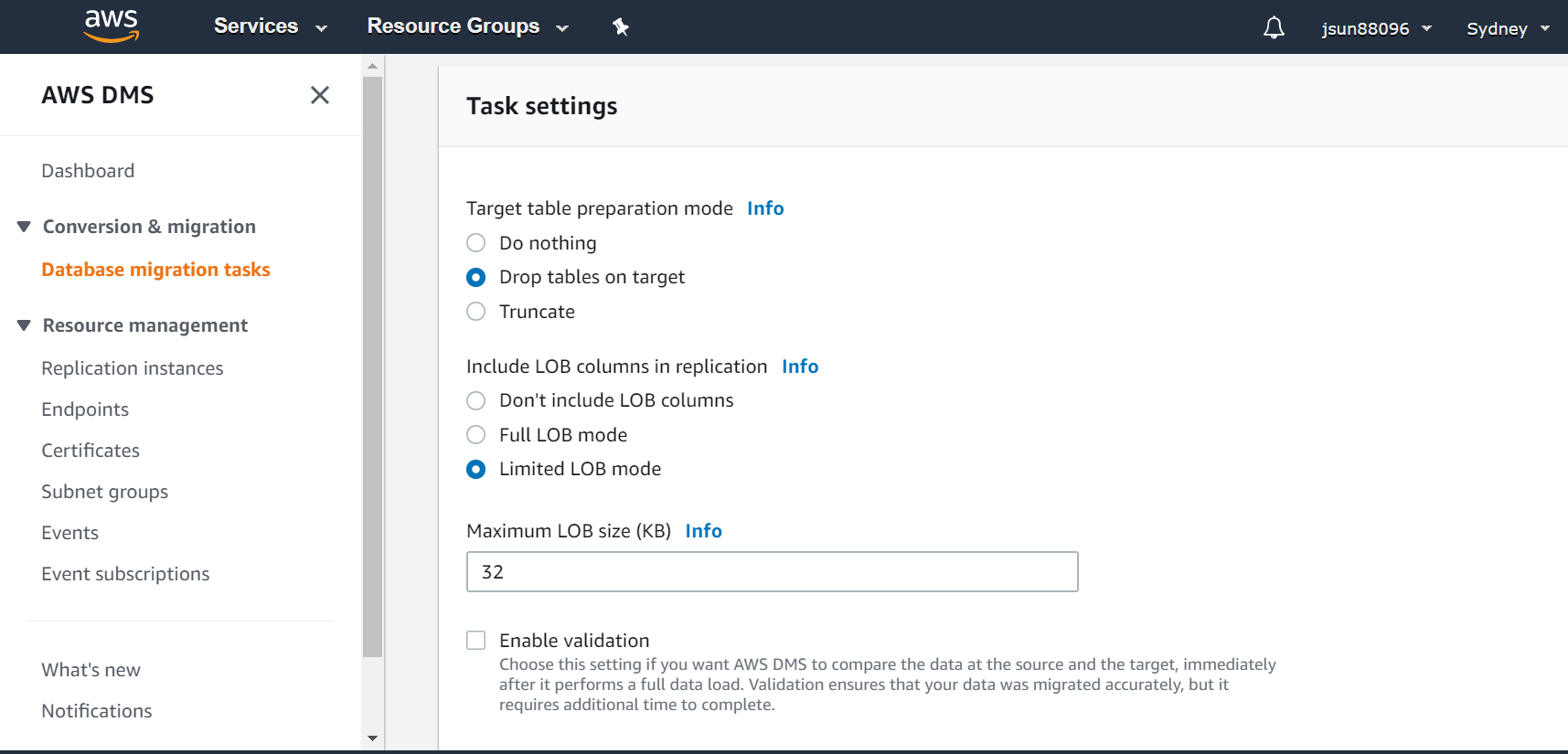Expand the Resource Groups dropdown
Viewport: 1568px width, 754px height.
coord(467,27)
